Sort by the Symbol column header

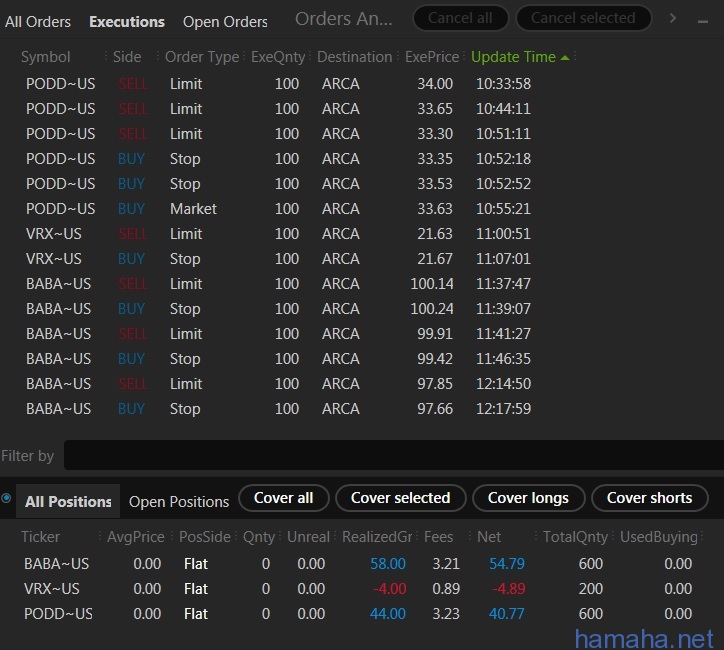point(46,57)
